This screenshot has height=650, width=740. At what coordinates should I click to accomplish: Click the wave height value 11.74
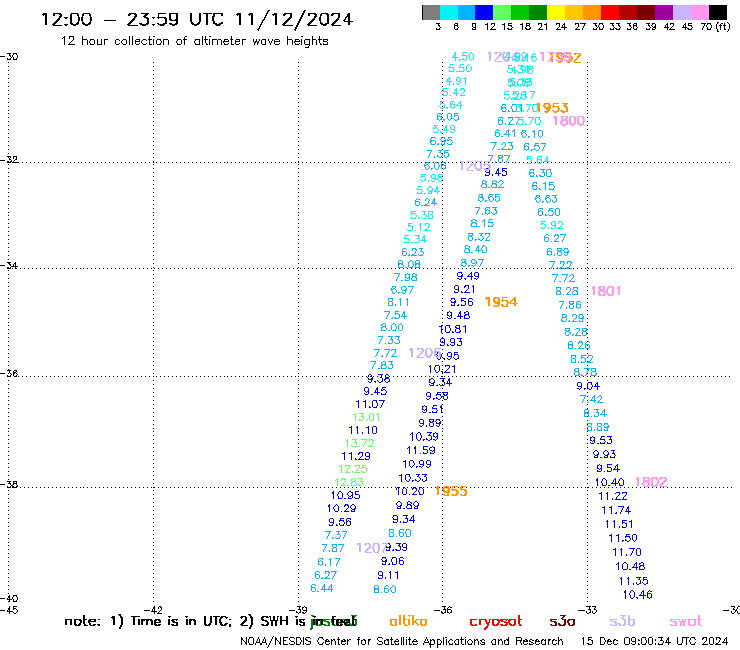[x=616, y=510]
